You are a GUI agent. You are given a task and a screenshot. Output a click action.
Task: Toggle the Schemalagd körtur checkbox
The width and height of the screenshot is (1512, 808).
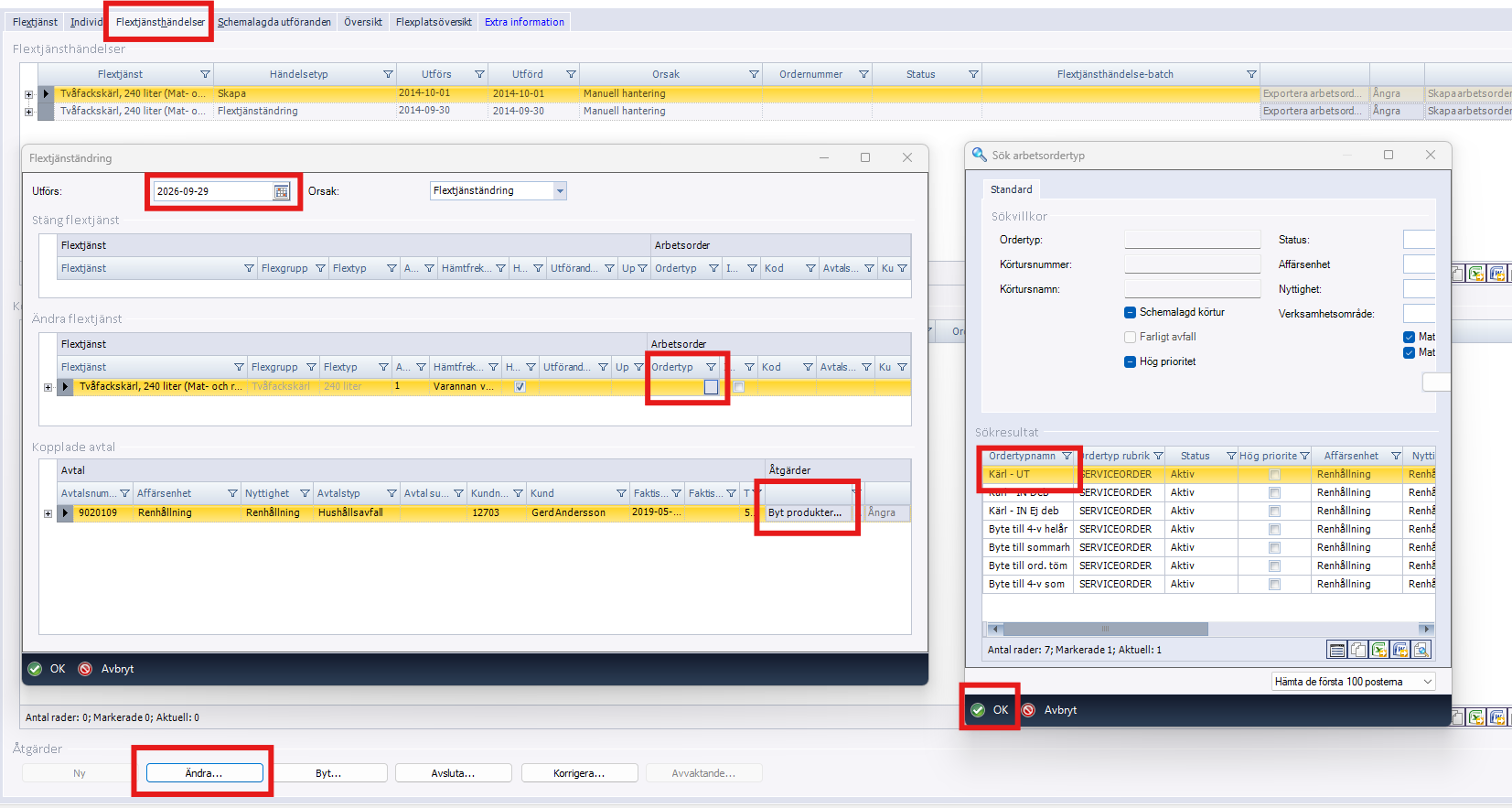tap(1131, 312)
